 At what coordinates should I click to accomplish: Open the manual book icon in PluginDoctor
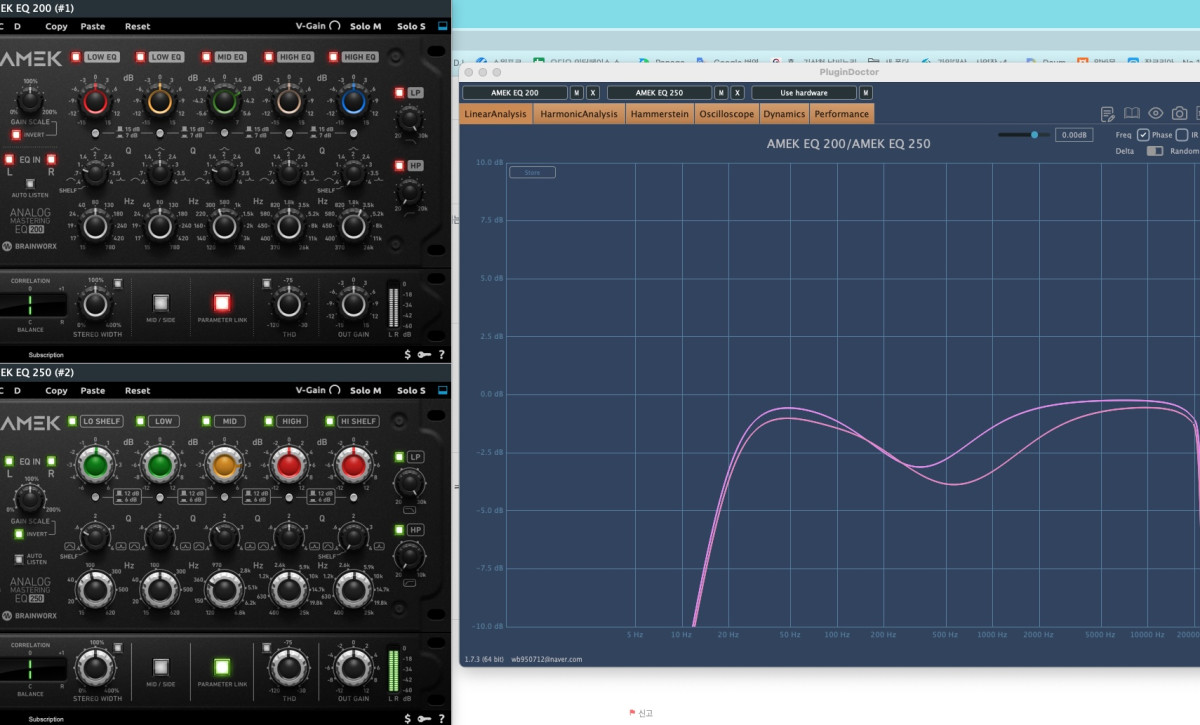1132,114
